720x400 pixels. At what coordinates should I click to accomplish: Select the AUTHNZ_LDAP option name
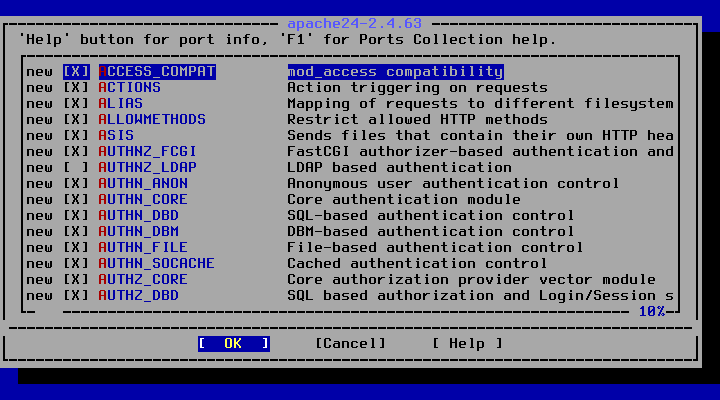[x=148, y=168]
